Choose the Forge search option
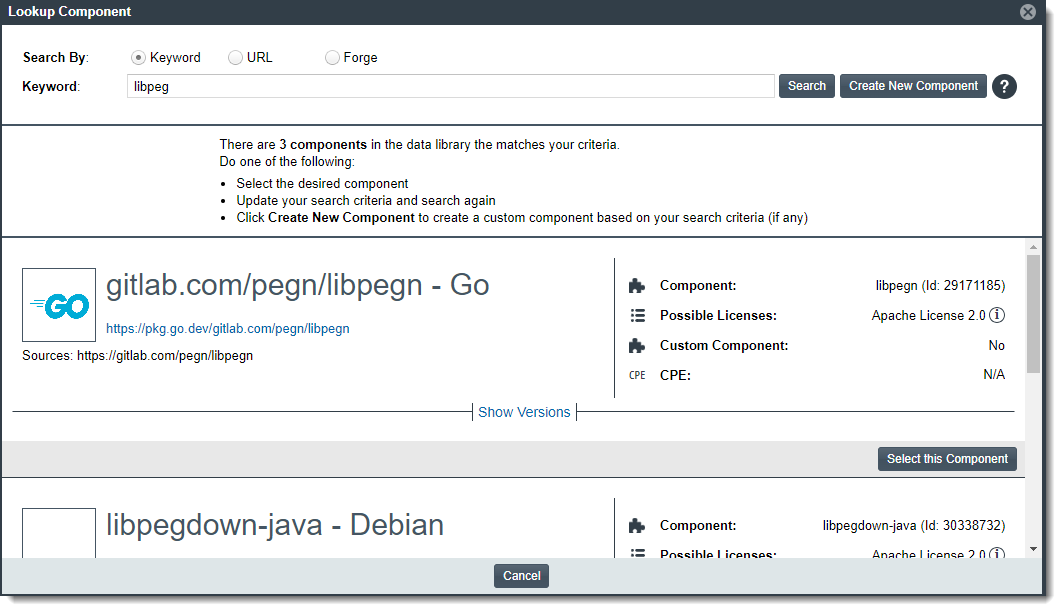Image resolution: width=1061 pixels, height=611 pixels. (332, 58)
